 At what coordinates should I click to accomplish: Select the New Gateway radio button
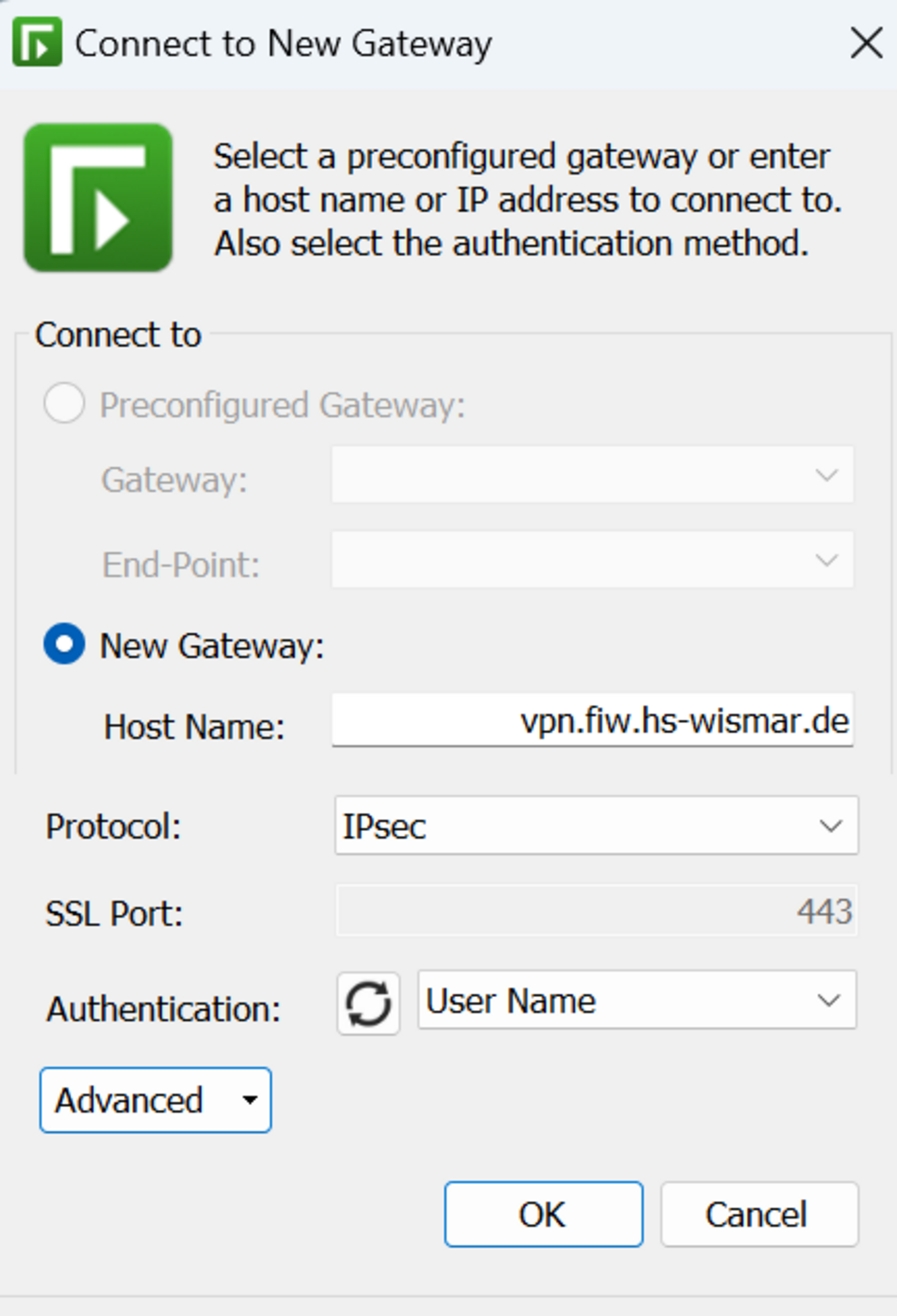pyautogui.click(x=64, y=644)
